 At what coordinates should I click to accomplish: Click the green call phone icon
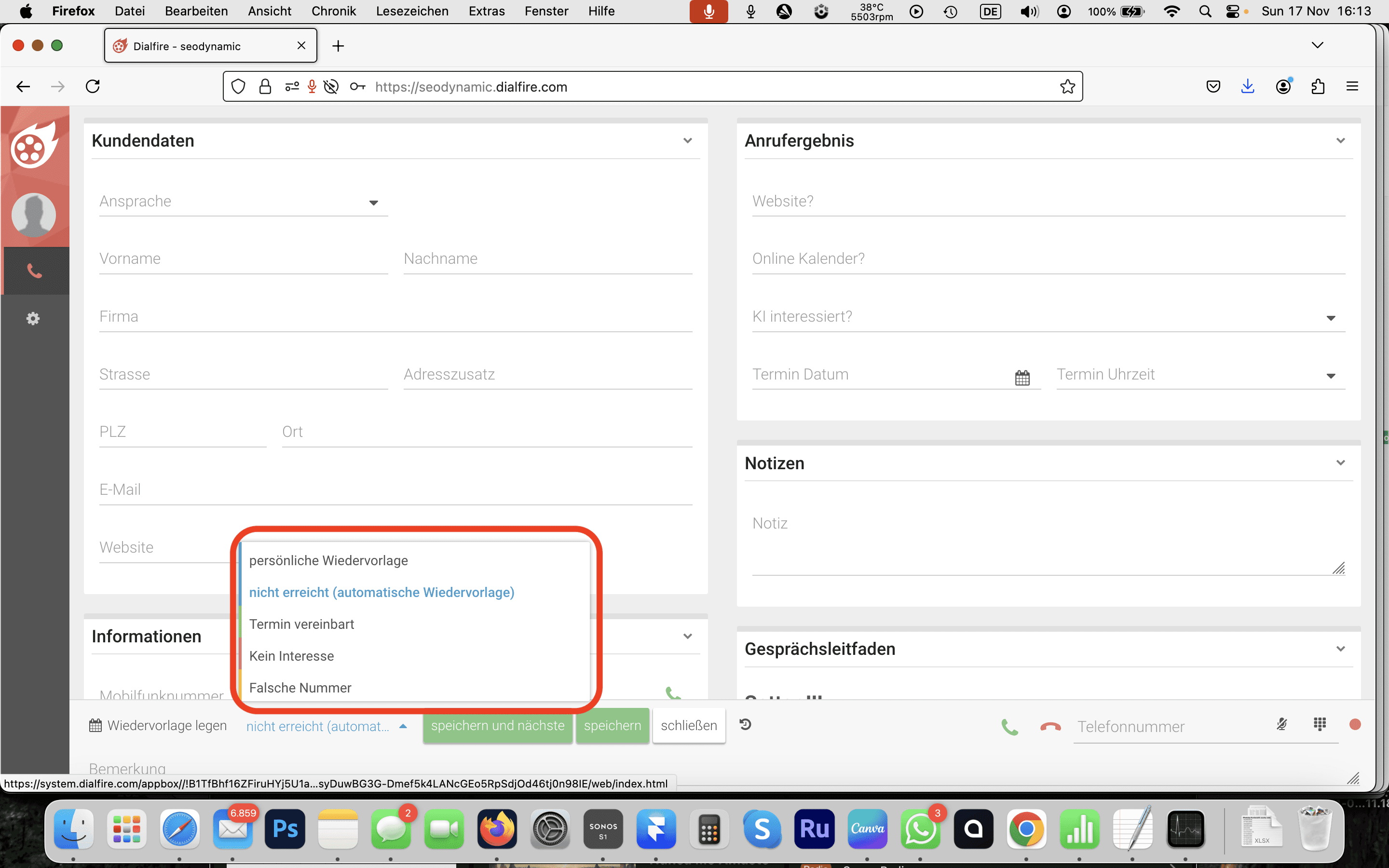(x=1009, y=726)
